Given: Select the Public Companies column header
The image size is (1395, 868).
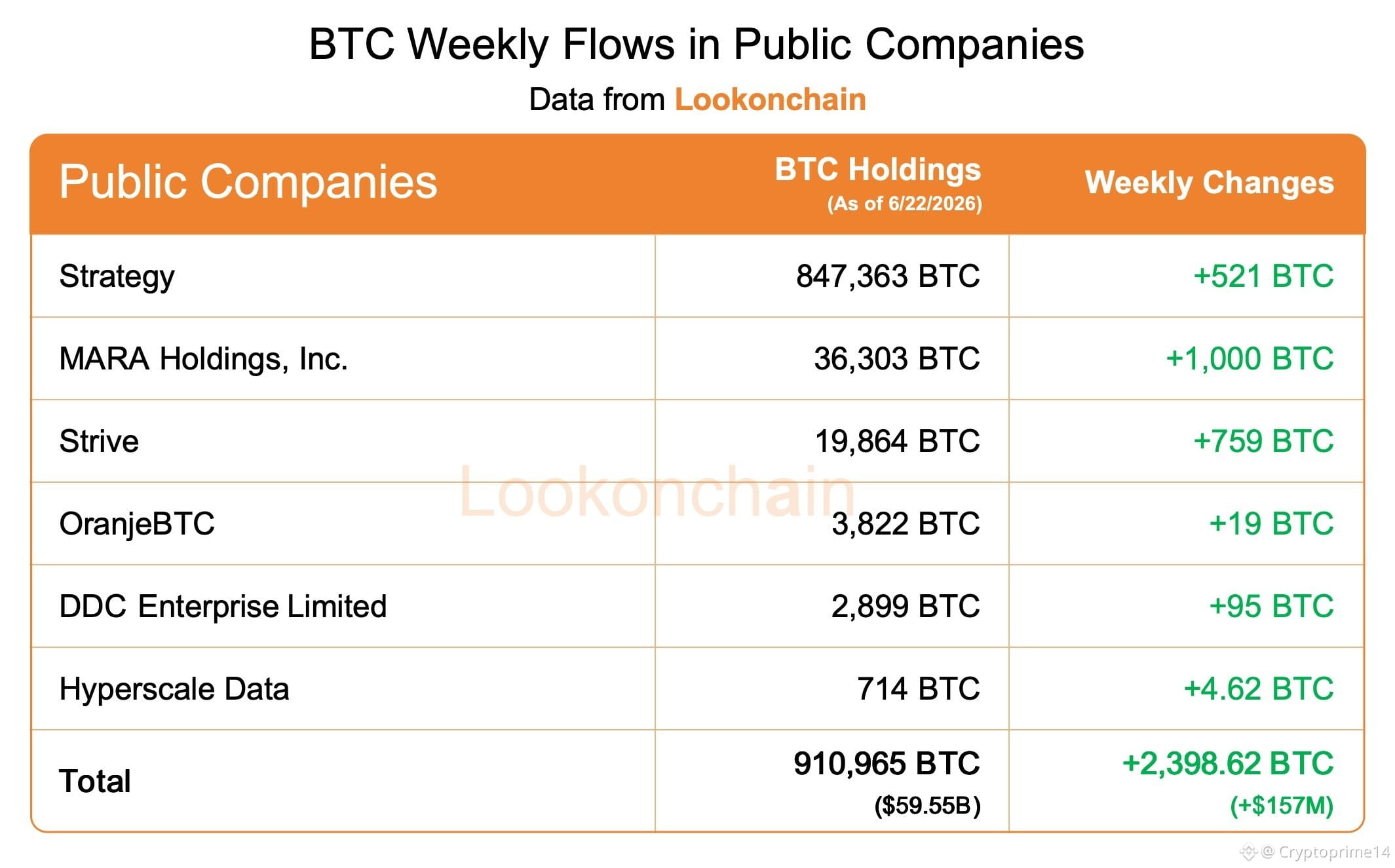Looking at the screenshot, I should 248,182.
